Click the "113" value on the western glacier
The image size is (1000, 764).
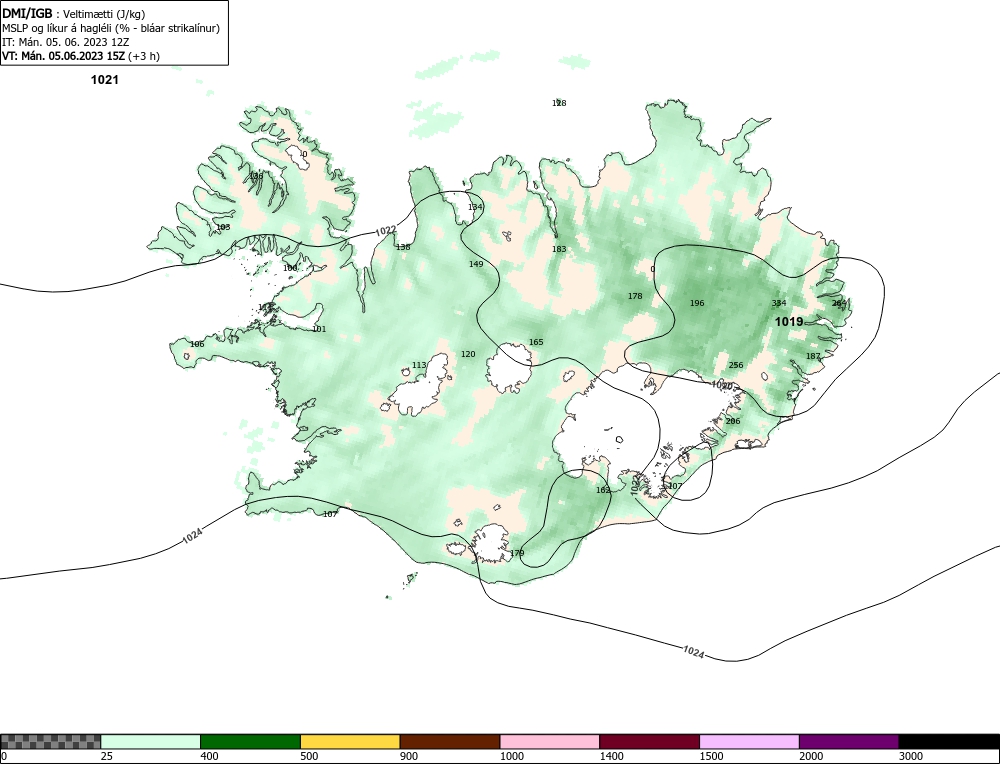[x=419, y=365]
